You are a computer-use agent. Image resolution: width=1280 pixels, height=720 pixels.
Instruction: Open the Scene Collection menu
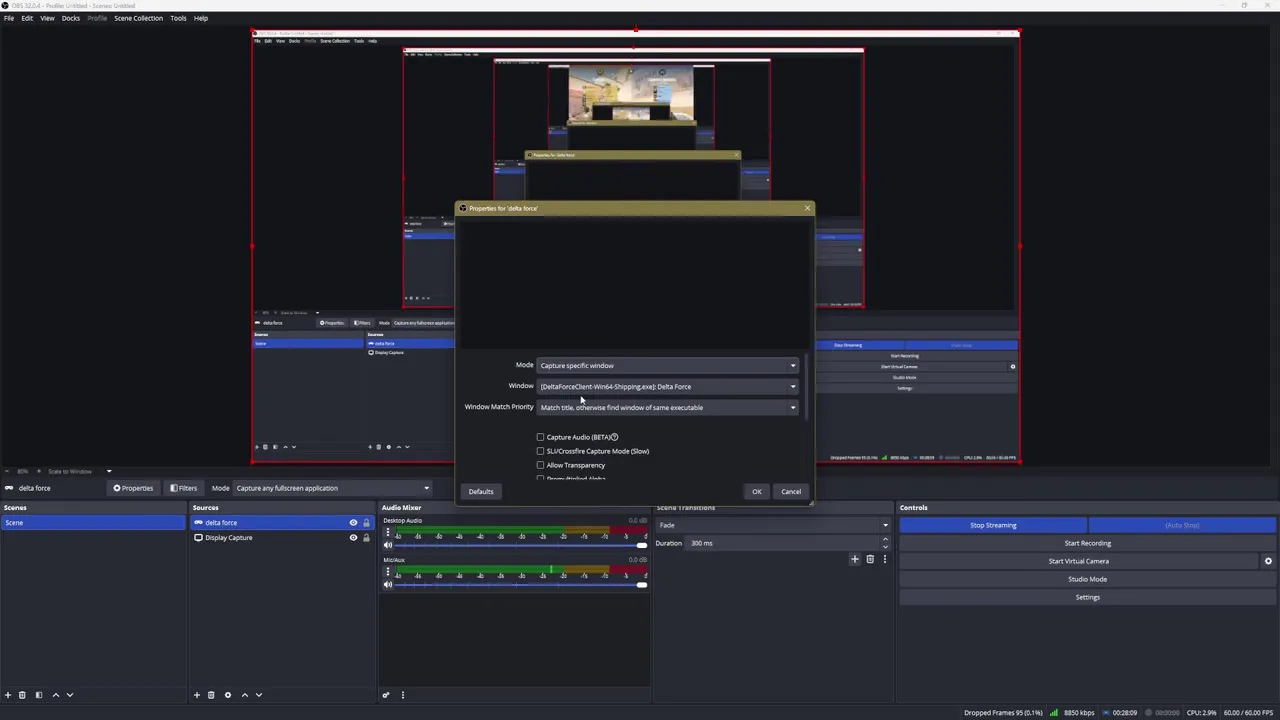pyautogui.click(x=138, y=18)
